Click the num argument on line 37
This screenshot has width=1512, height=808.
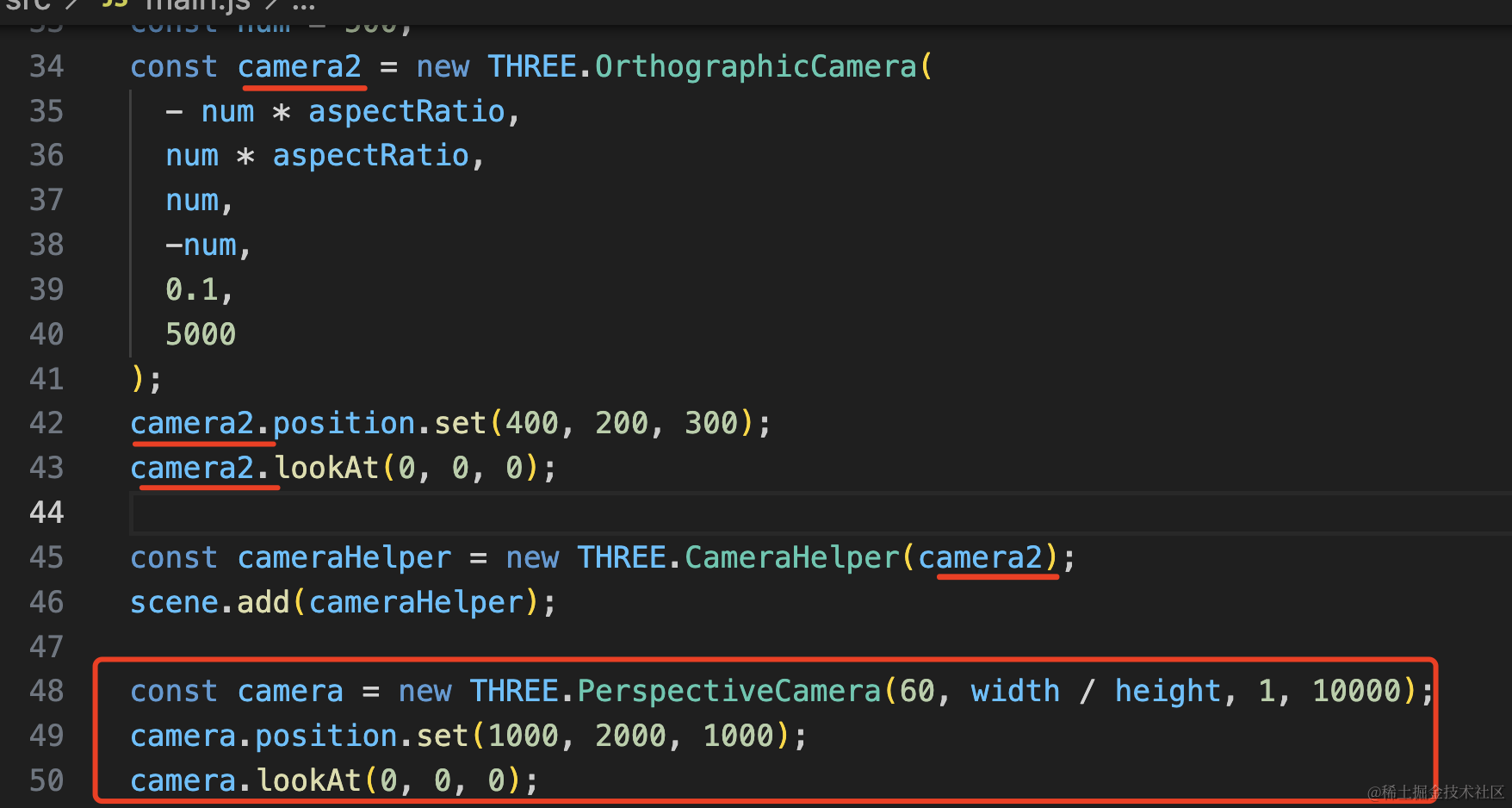192,201
